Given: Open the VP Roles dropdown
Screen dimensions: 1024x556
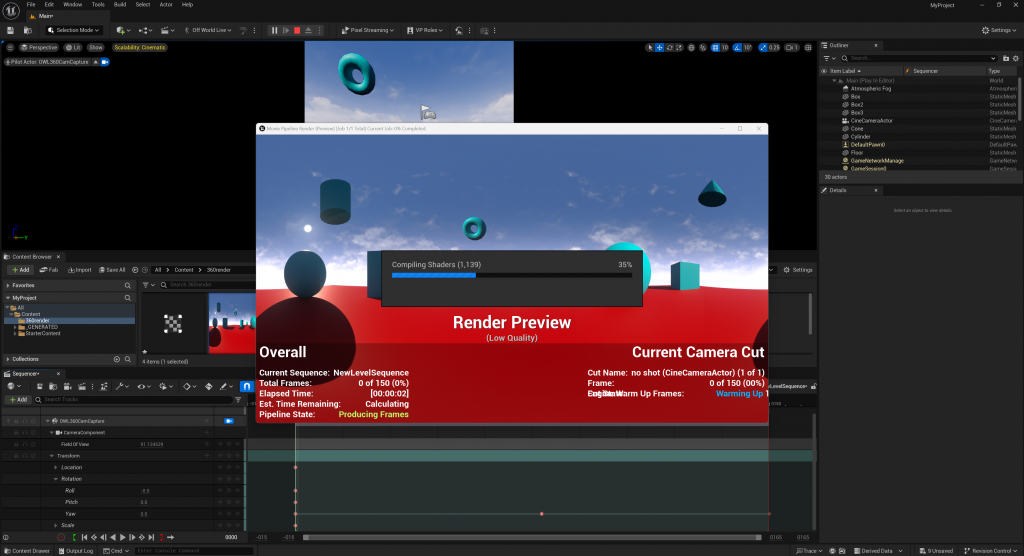Looking at the screenshot, I should [424, 30].
